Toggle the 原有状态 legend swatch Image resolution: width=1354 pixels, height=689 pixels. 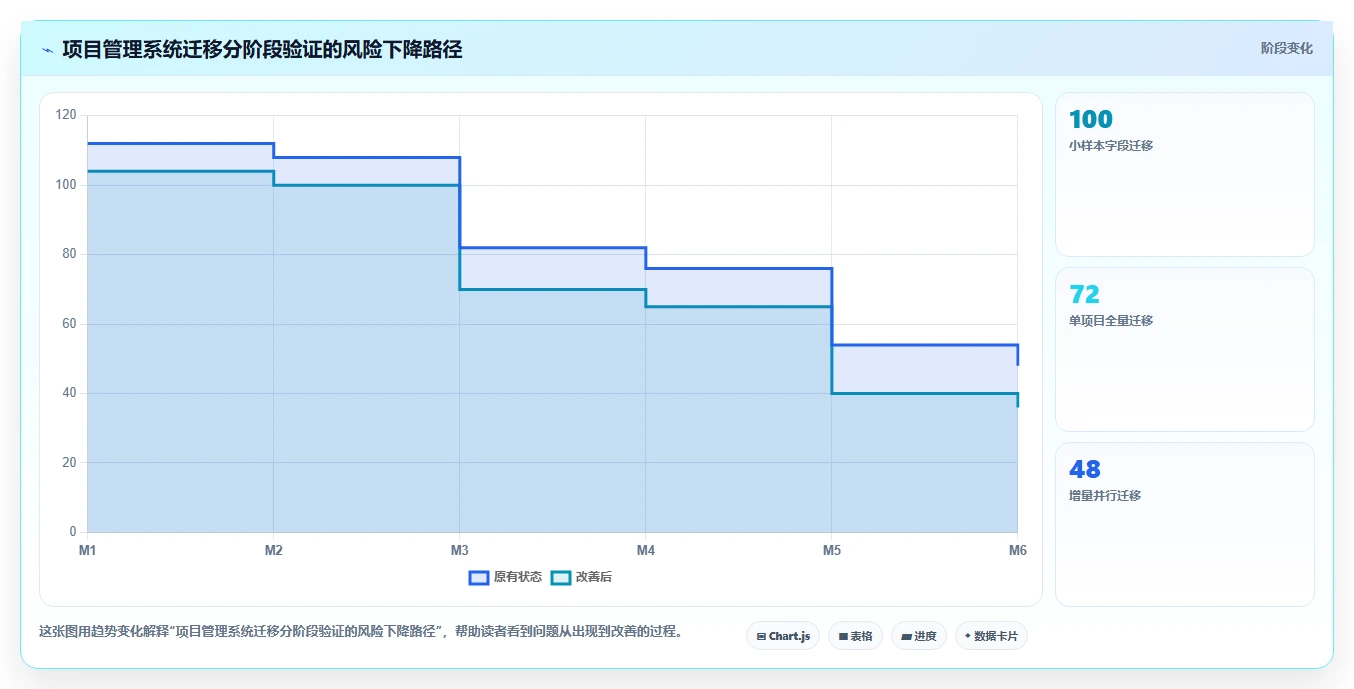pyautogui.click(x=479, y=577)
